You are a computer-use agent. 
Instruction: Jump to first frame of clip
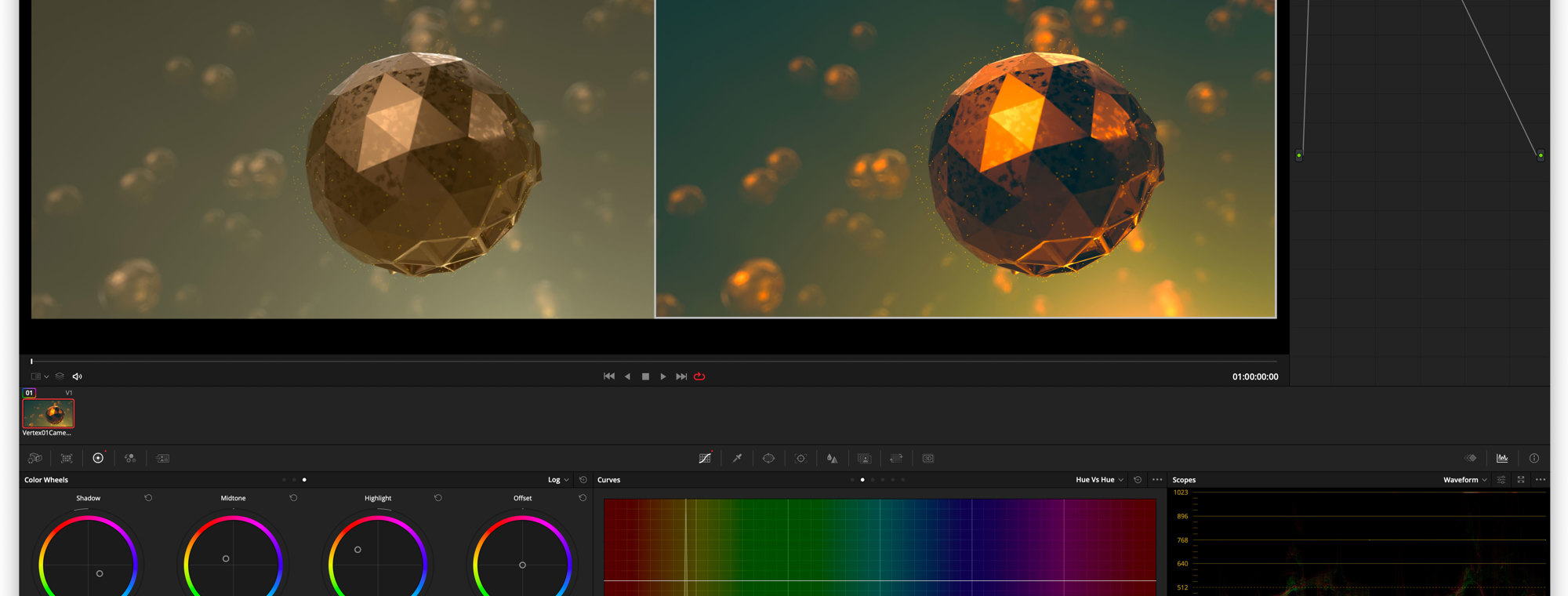[x=609, y=376]
